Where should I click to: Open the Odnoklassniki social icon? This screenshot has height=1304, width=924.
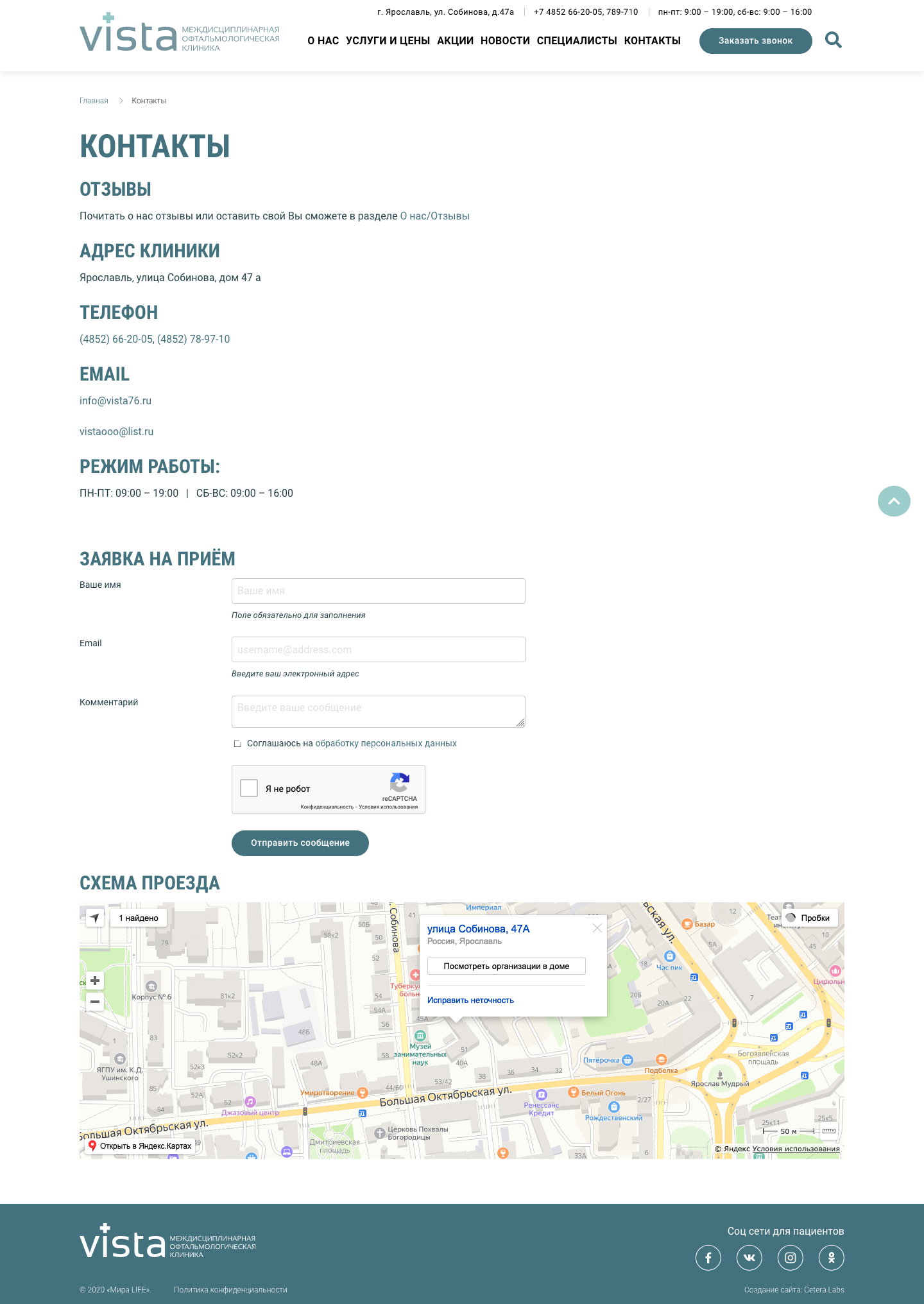pyautogui.click(x=831, y=1258)
